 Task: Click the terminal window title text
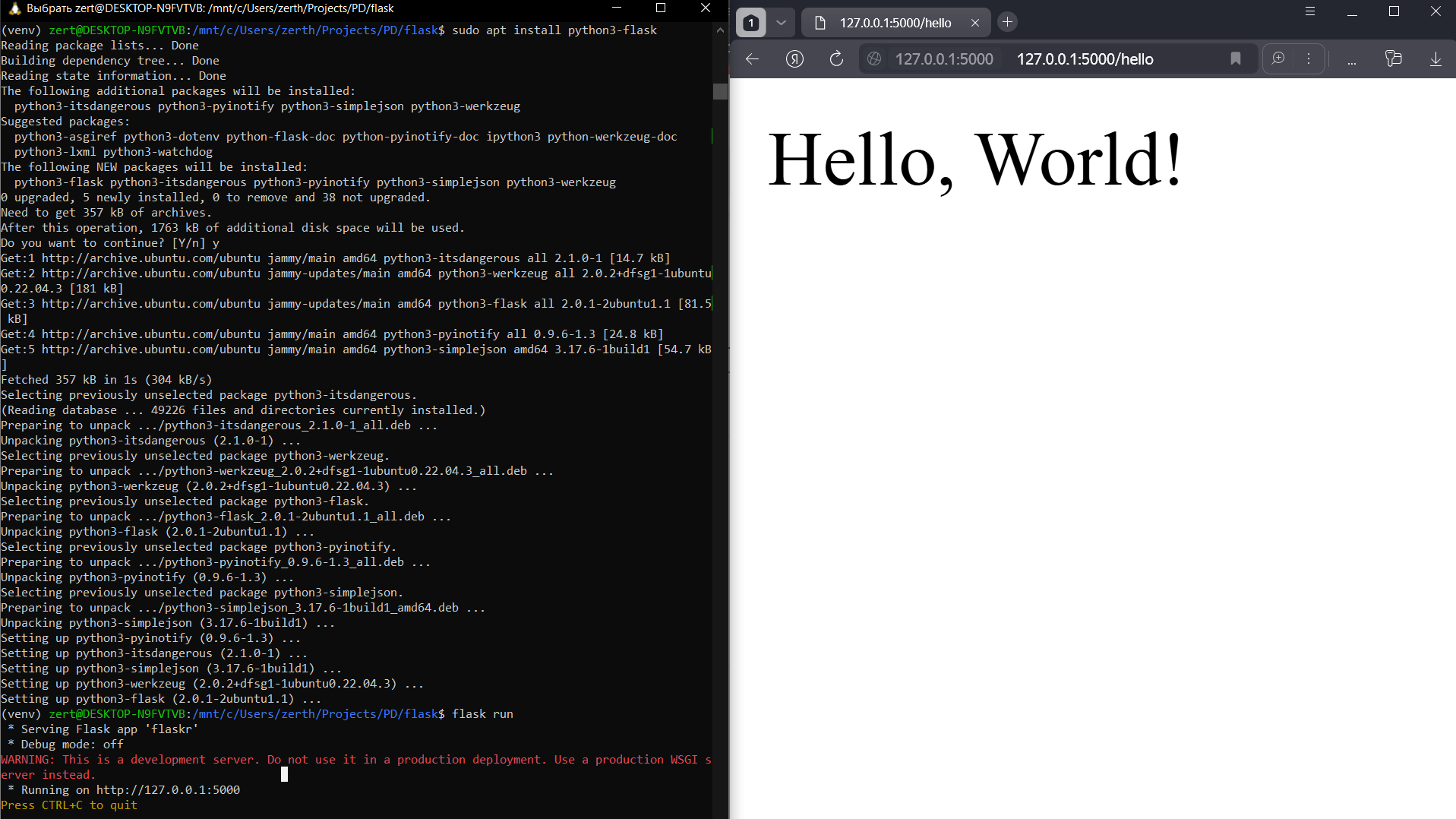(x=210, y=8)
